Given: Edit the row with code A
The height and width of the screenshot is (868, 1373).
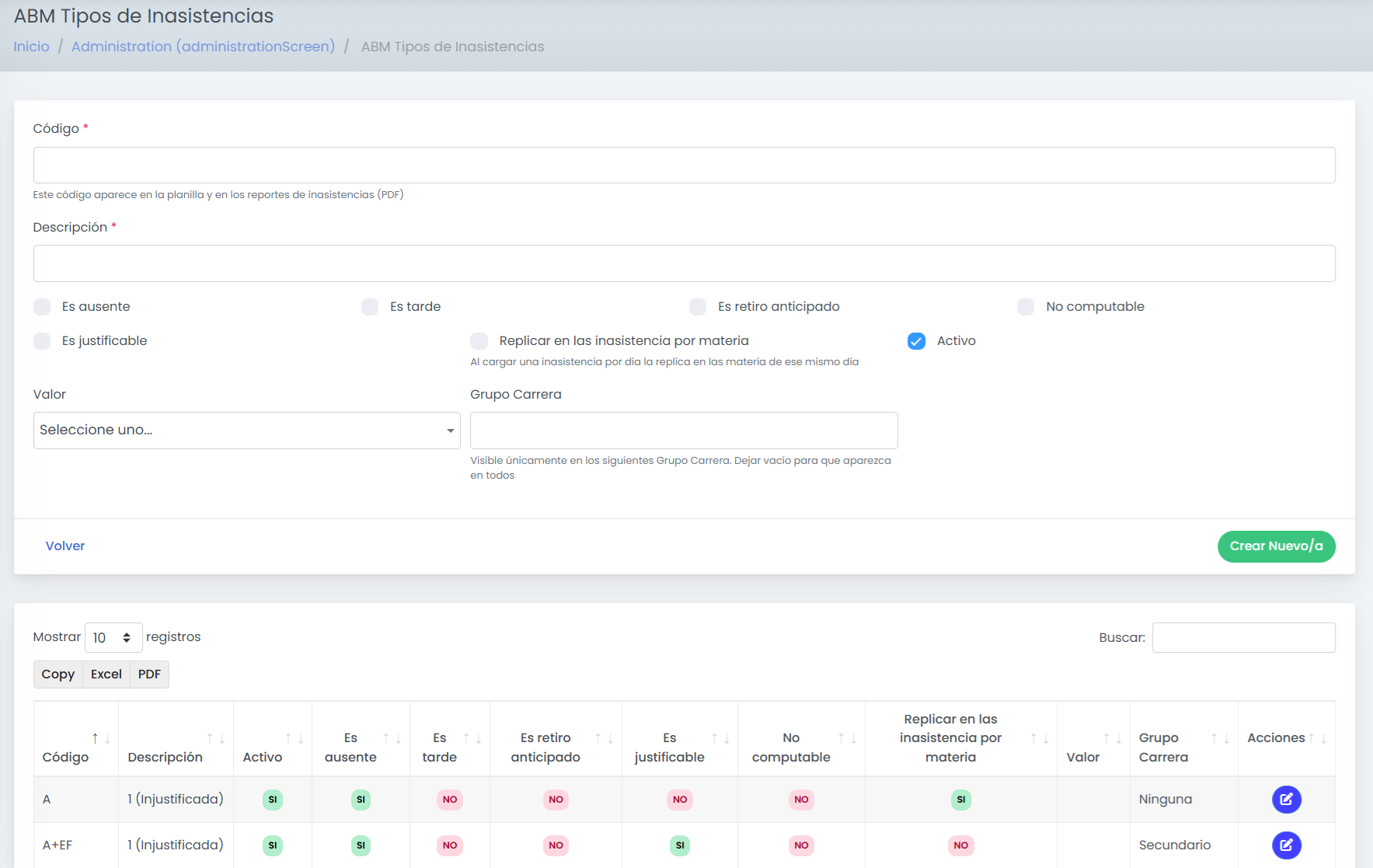Looking at the screenshot, I should pos(1286,799).
